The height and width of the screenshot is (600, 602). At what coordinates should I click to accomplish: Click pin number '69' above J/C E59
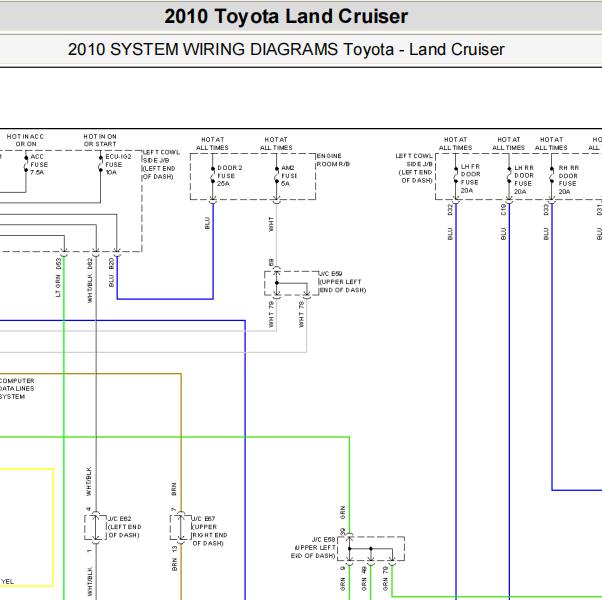click(271, 263)
